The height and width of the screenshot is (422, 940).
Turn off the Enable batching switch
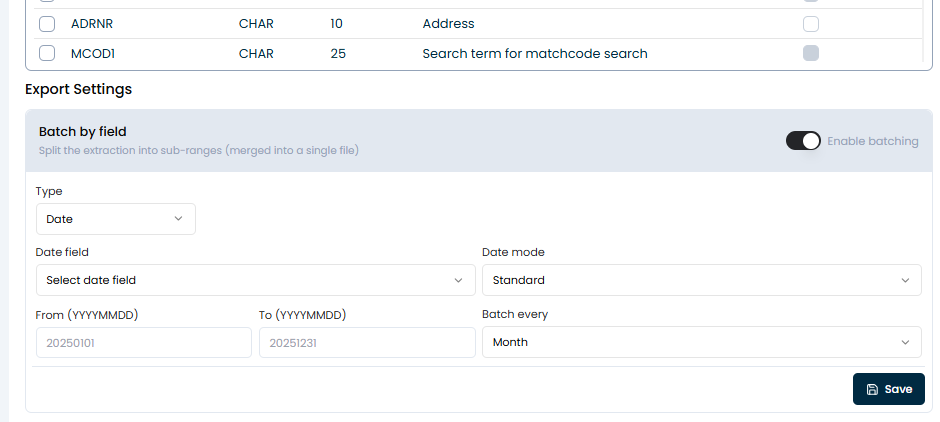pyautogui.click(x=803, y=141)
